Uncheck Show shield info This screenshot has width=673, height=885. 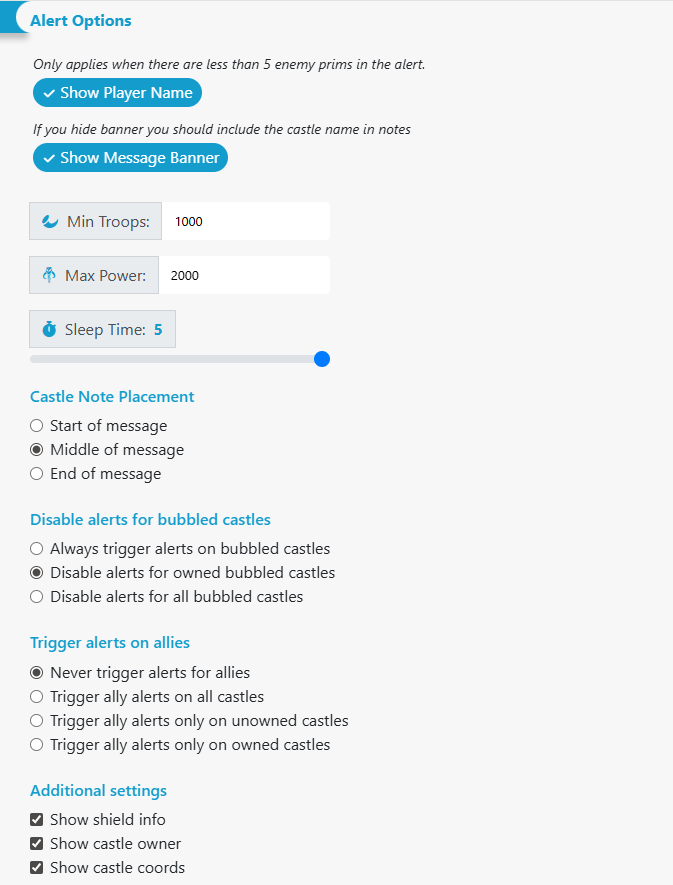pos(36,819)
